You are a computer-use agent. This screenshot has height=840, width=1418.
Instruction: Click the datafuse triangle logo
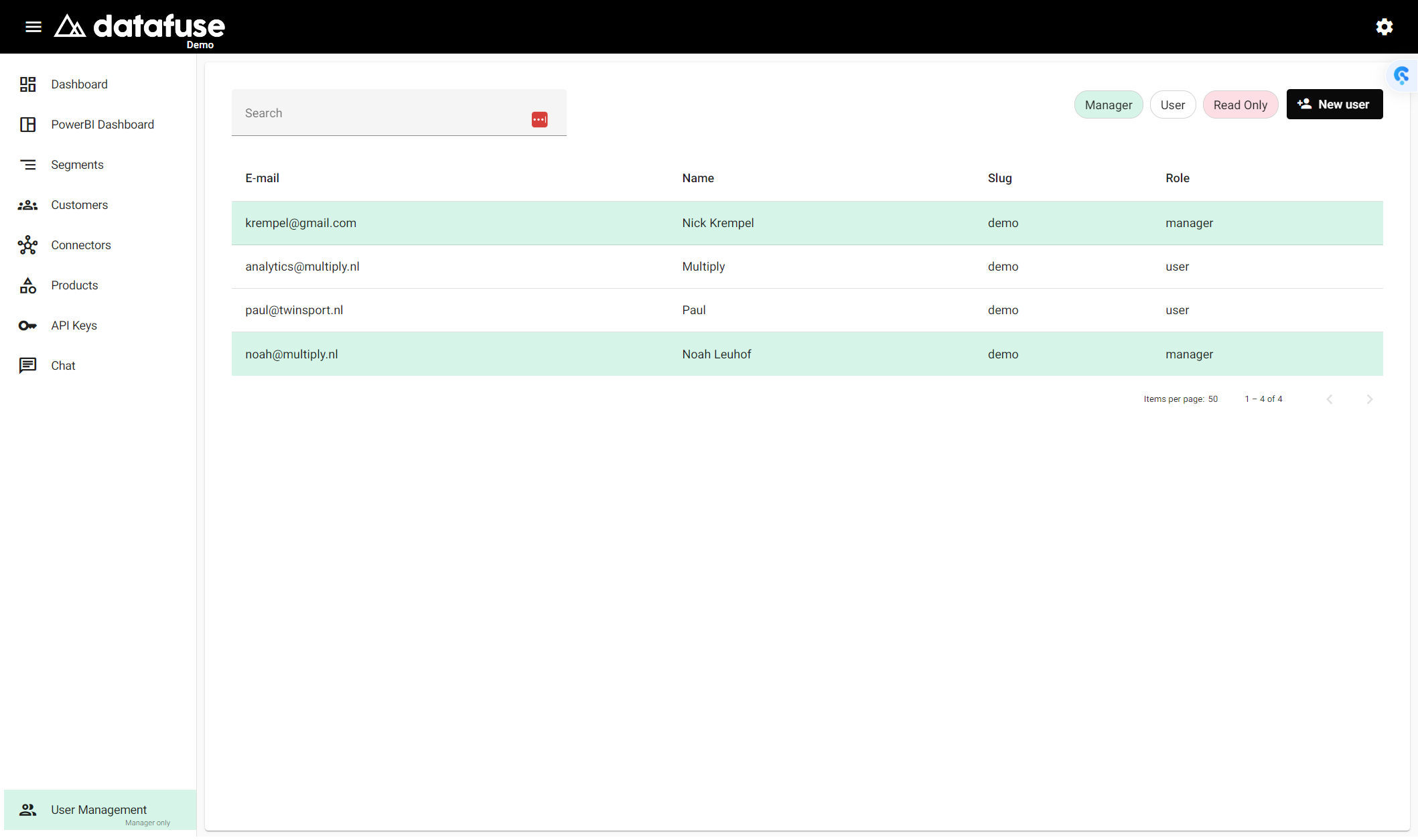pos(70,26)
